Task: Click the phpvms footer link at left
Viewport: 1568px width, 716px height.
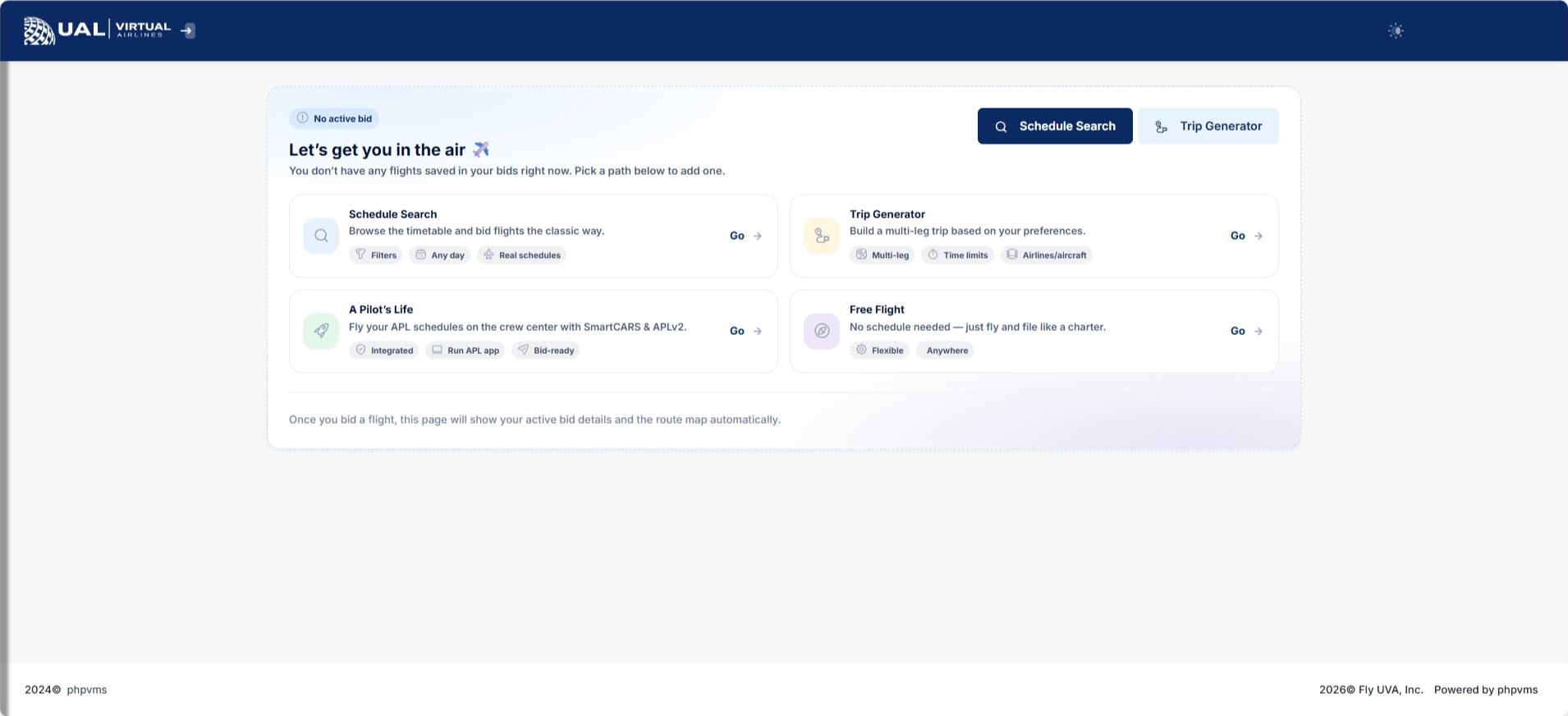Action: click(x=87, y=690)
